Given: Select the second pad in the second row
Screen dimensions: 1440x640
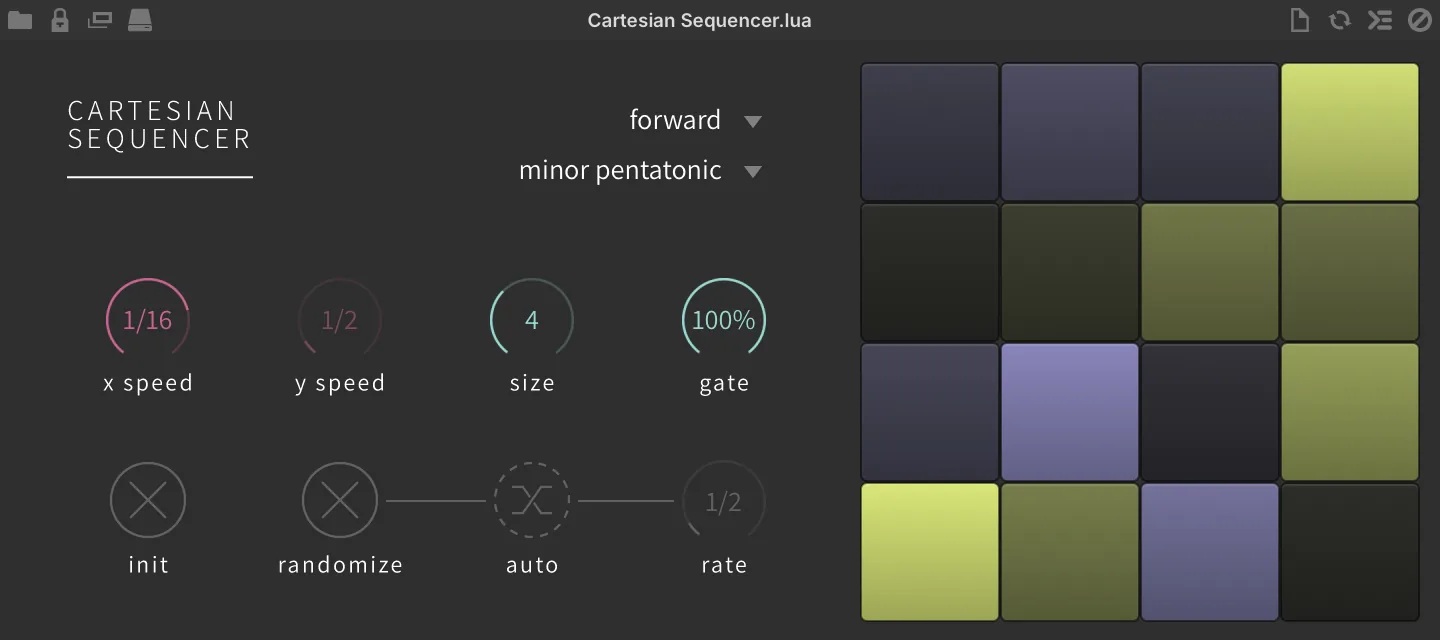Looking at the screenshot, I should [x=1070, y=272].
